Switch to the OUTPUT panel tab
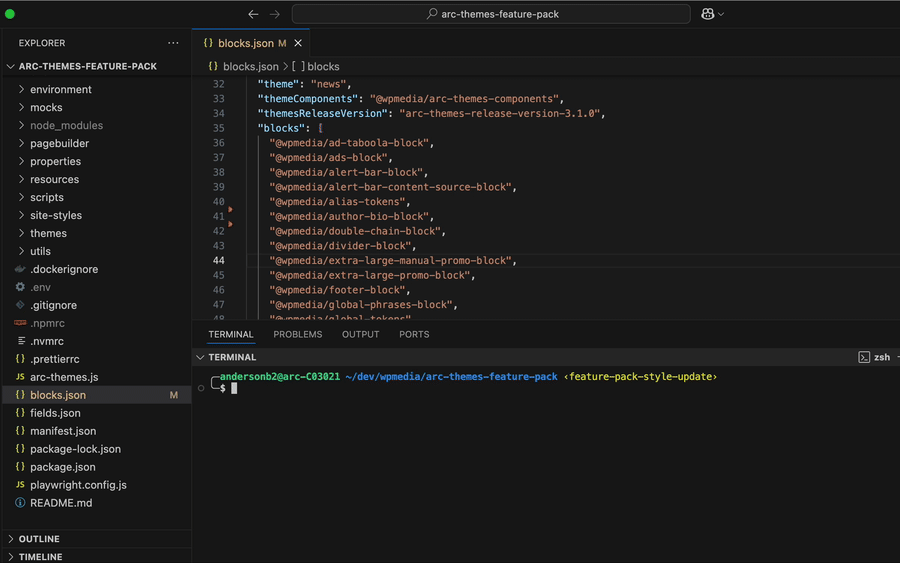Viewport: 900px width, 563px height. [x=360, y=335]
